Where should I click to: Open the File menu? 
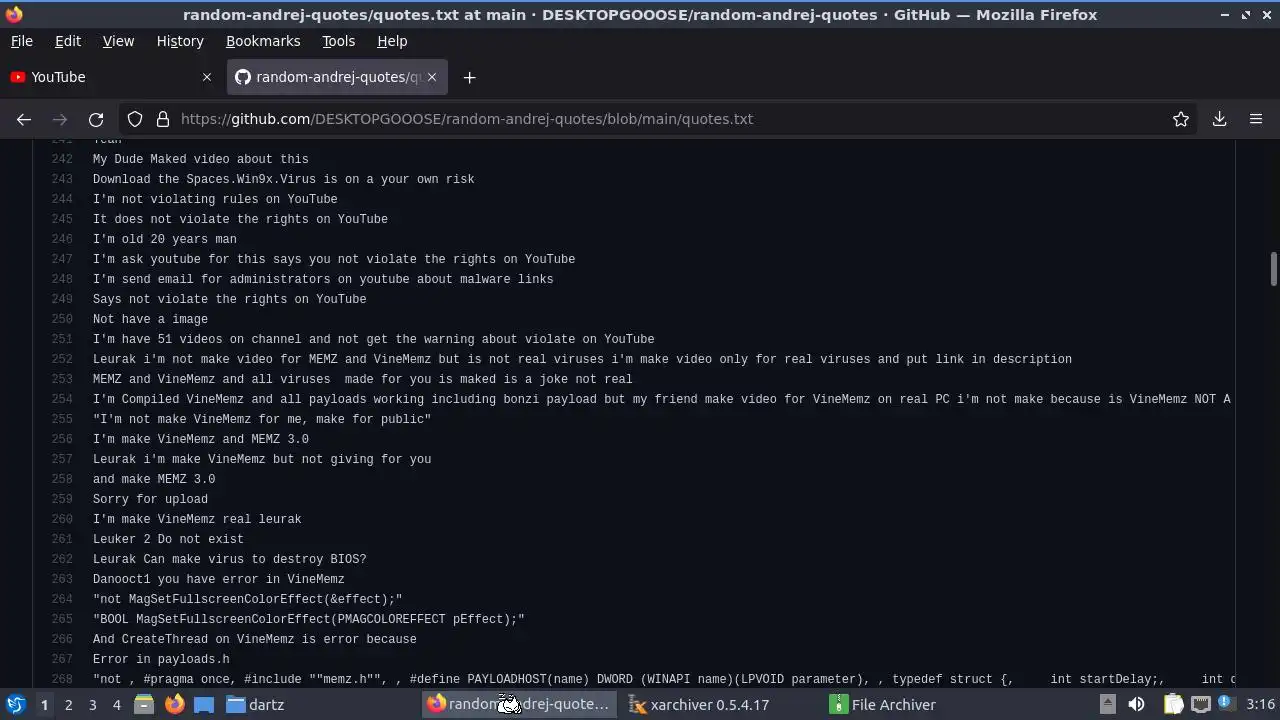[21, 41]
